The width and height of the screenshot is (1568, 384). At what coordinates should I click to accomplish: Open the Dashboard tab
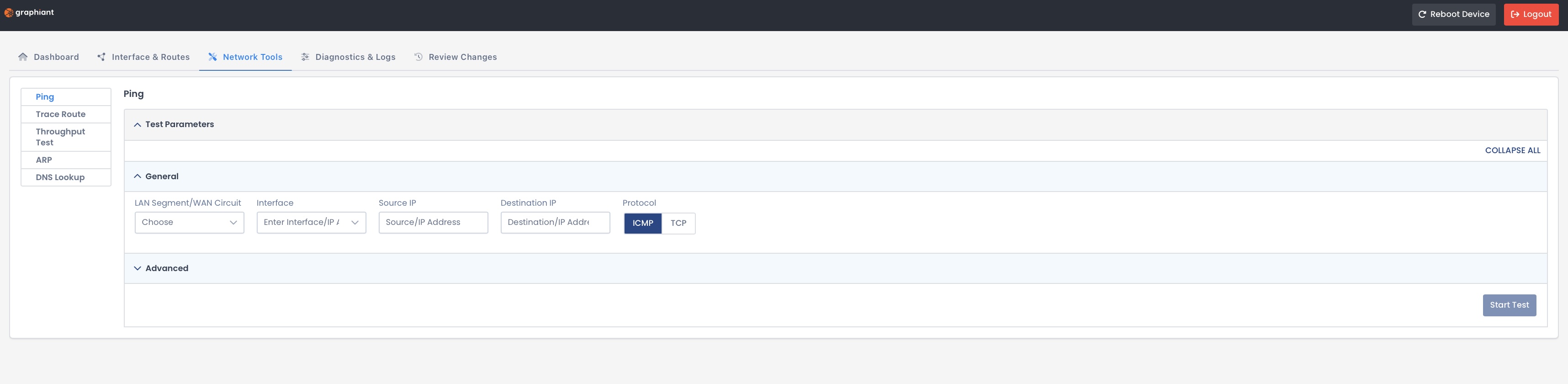(x=49, y=57)
